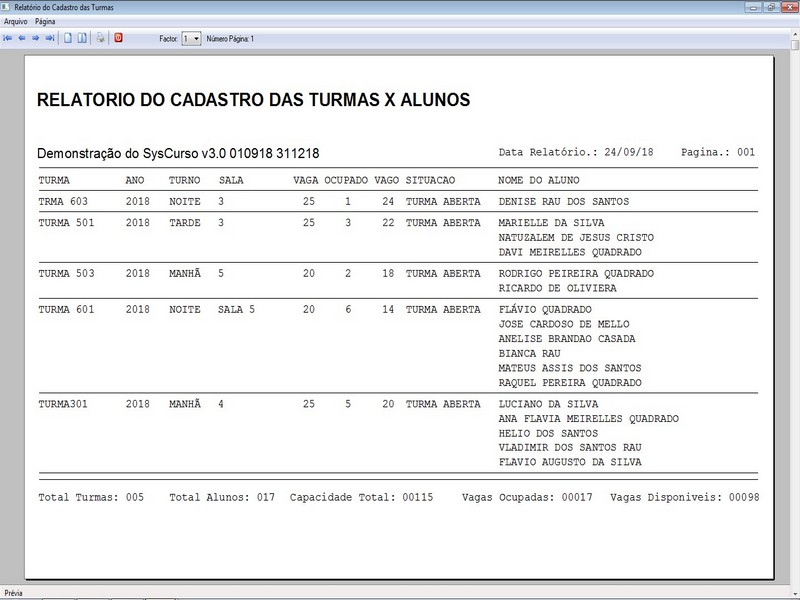The height and width of the screenshot is (600, 800).
Task: Click the OCUPADO column header
Action: click(346, 180)
